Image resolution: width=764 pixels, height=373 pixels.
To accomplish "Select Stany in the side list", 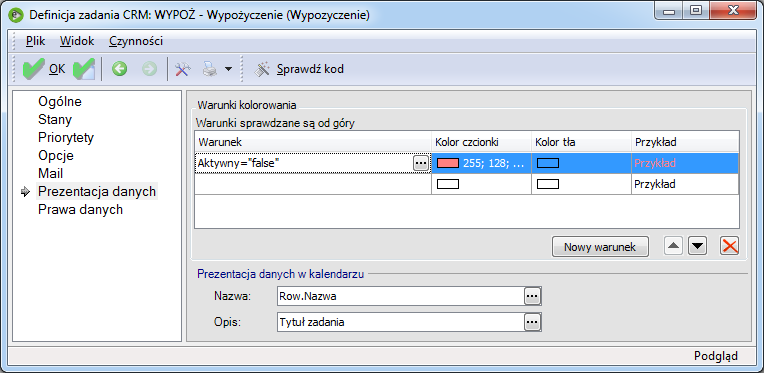I will coord(55,120).
